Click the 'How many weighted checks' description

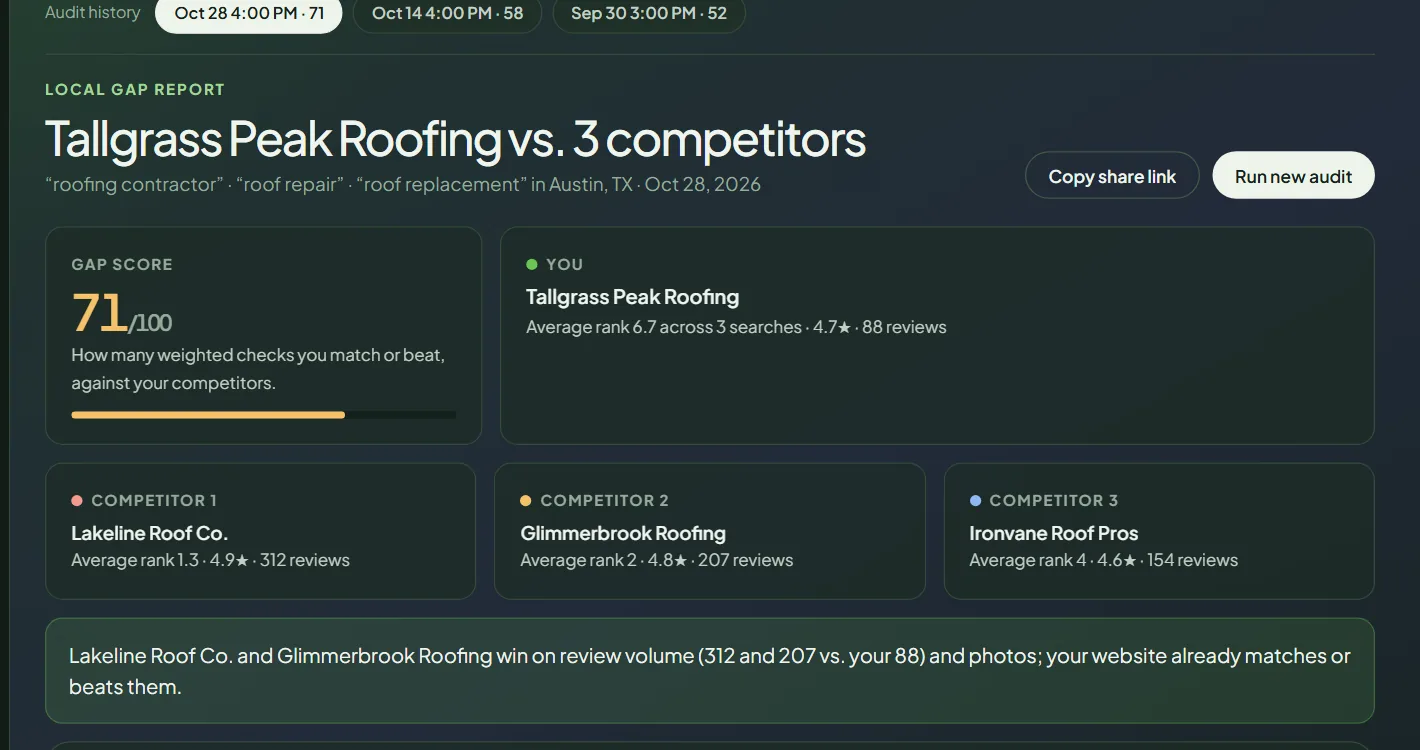(x=258, y=369)
